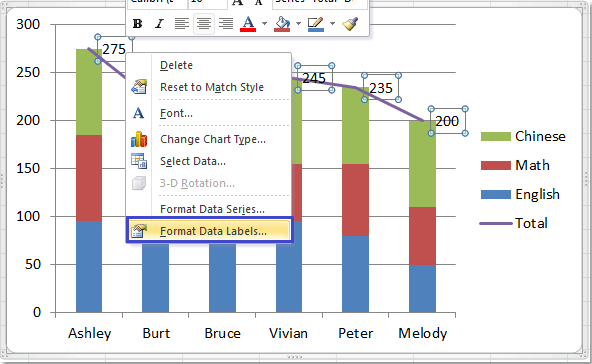The image size is (592, 364).
Task: Click the Format Painter brush
Action: pyautogui.click(x=350, y=24)
